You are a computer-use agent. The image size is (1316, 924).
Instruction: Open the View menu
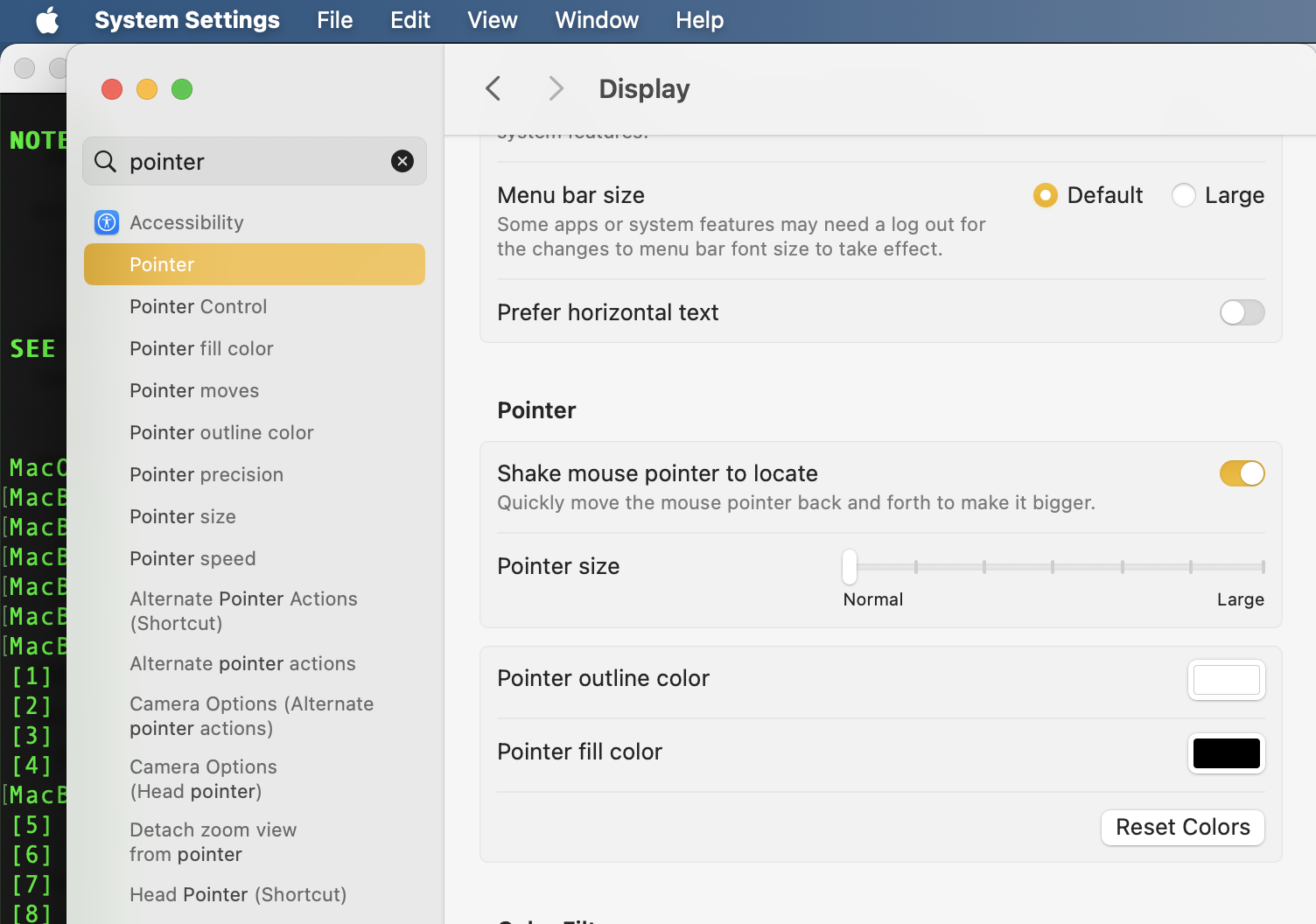tap(492, 20)
